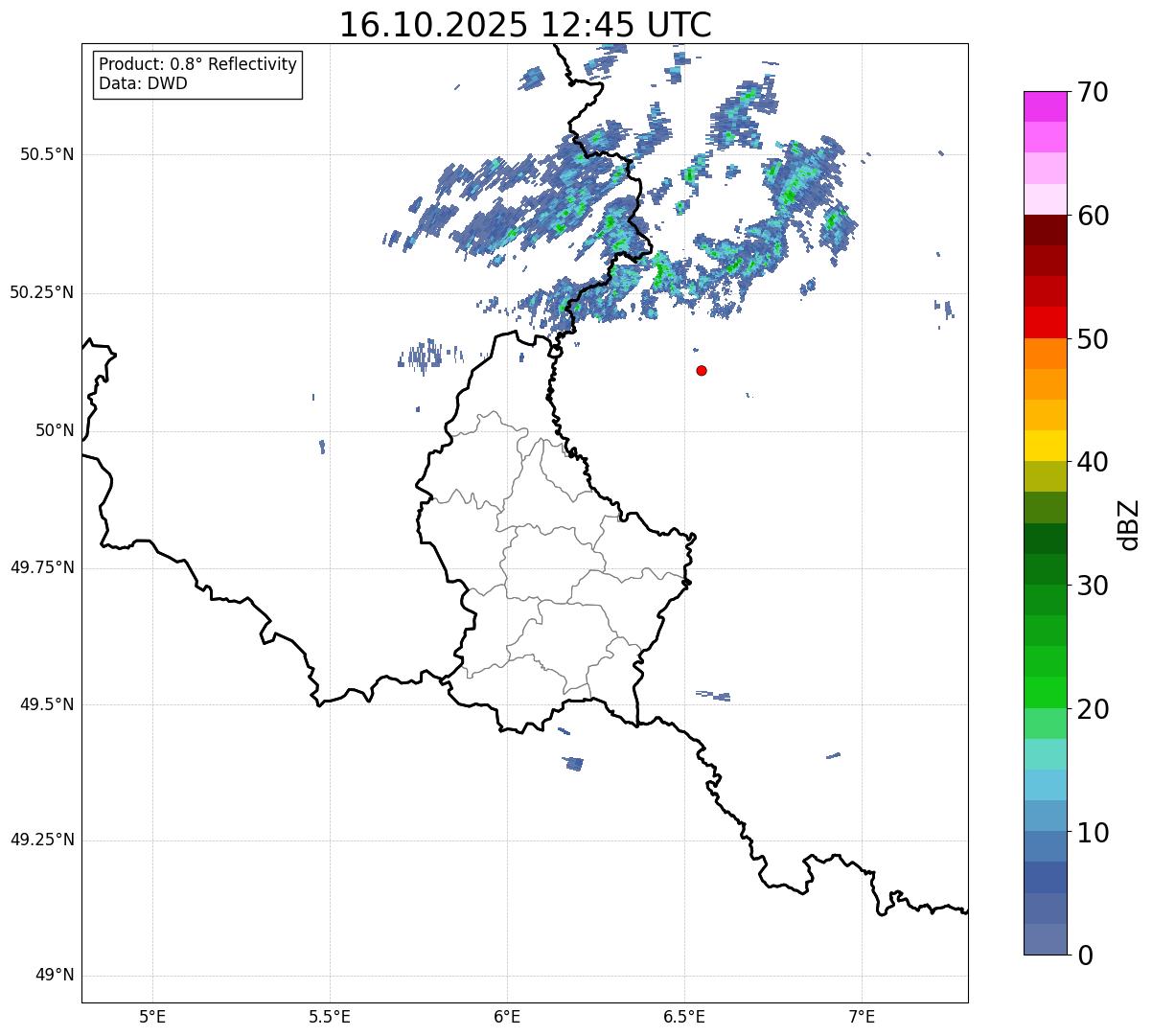Pick the magenta swatch at top of colorbar
Screen dimensions: 1152x1036
click(x=1046, y=106)
